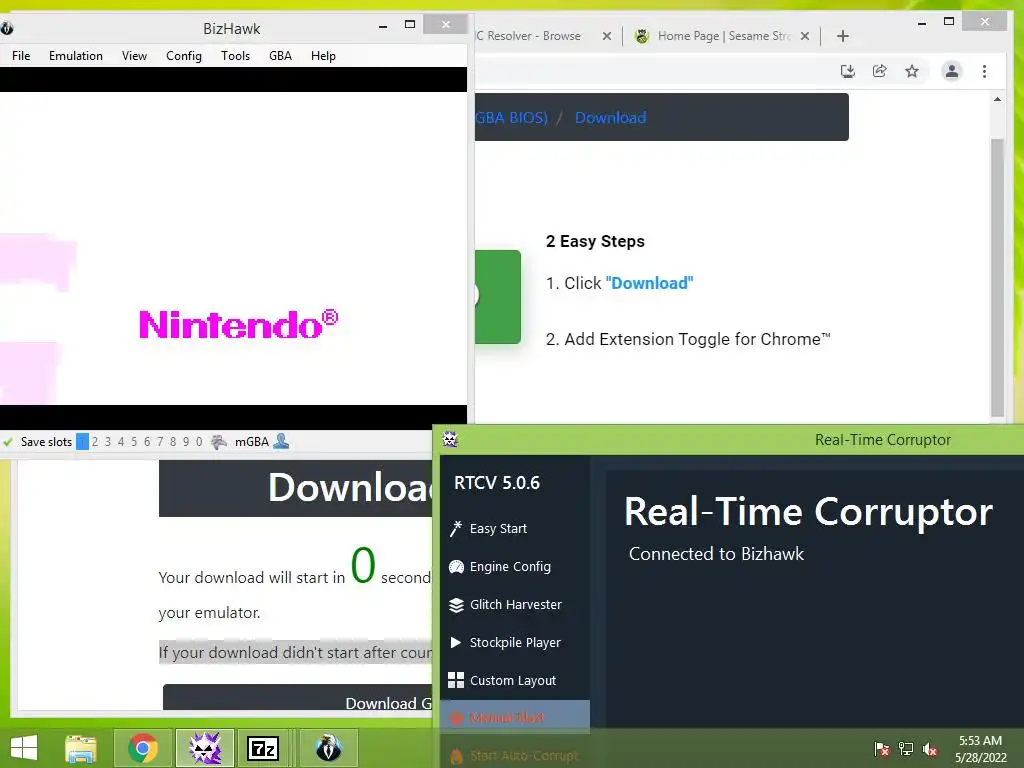The image size is (1024, 768).
Task: Open the RTCV taskbar icon
Action: tap(204, 748)
